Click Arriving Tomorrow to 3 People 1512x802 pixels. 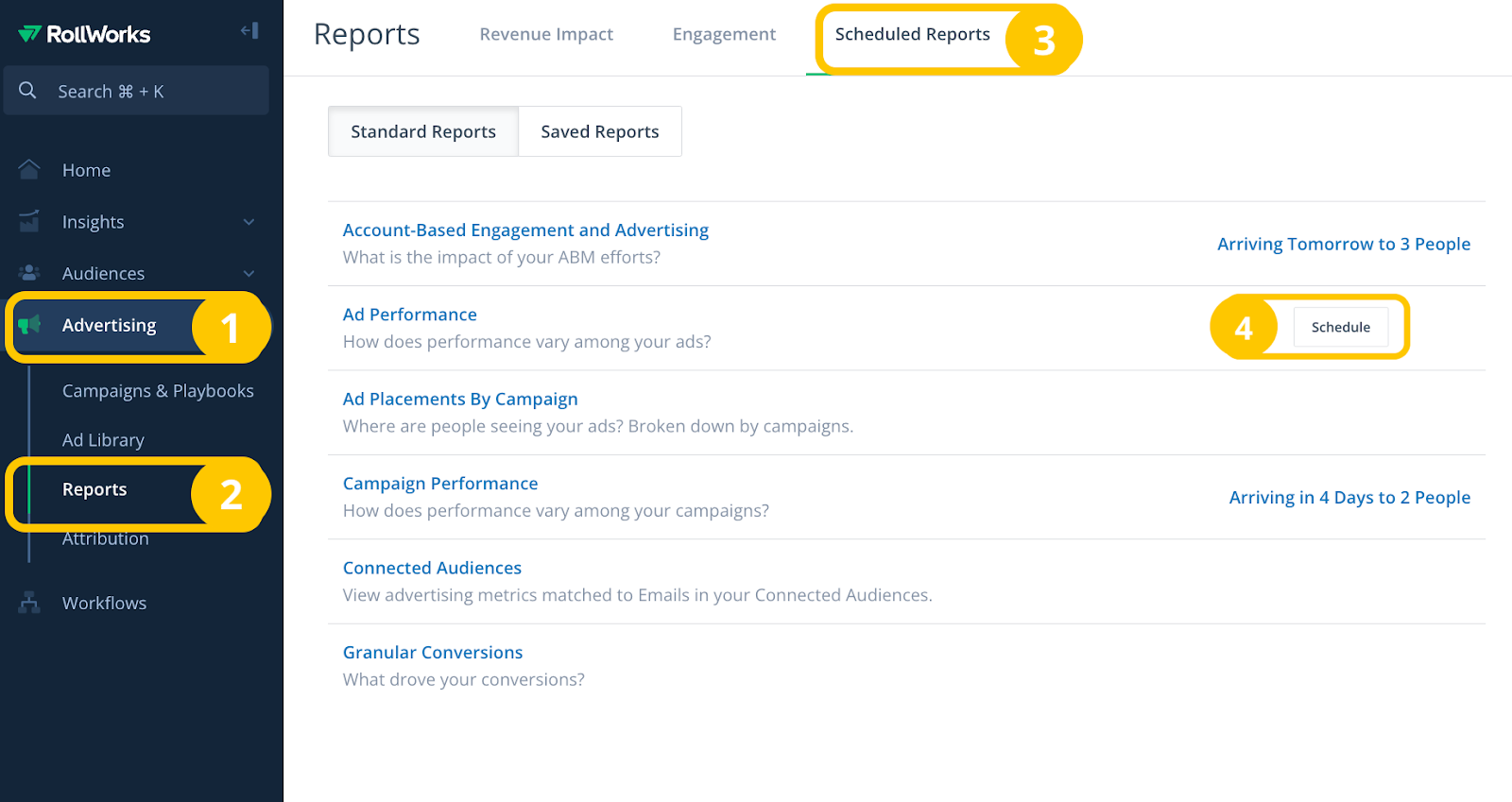[1343, 244]
